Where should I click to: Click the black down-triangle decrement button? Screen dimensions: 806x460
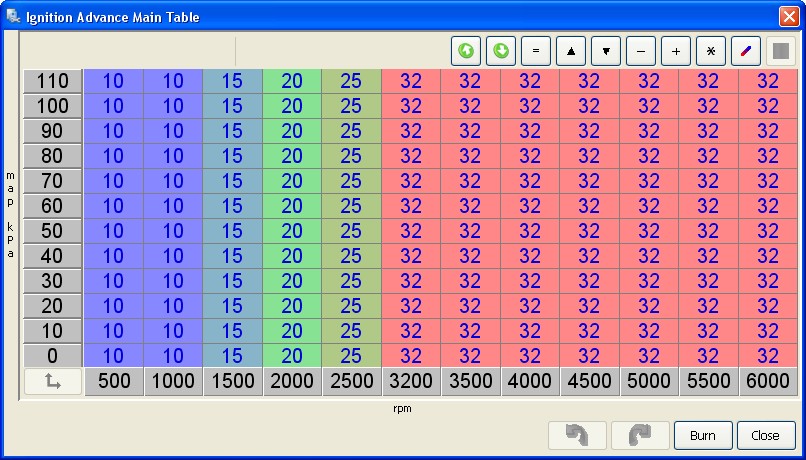click(x=606, y=51)
